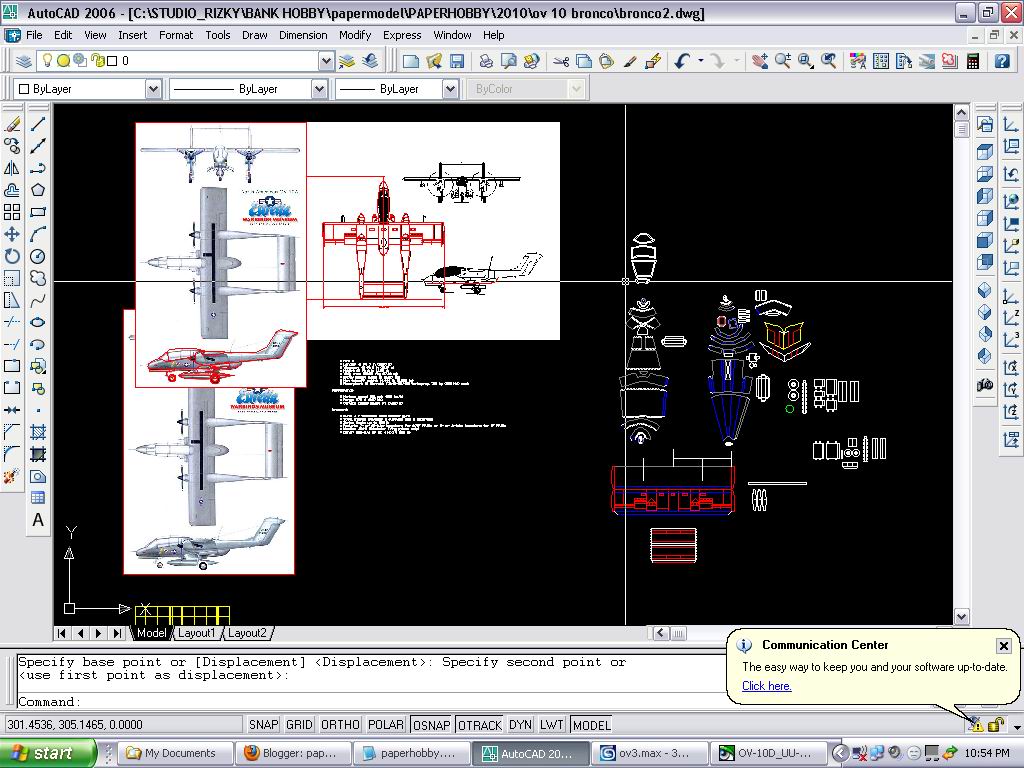Open the Layer Properties Manager icon

(24, 61)
